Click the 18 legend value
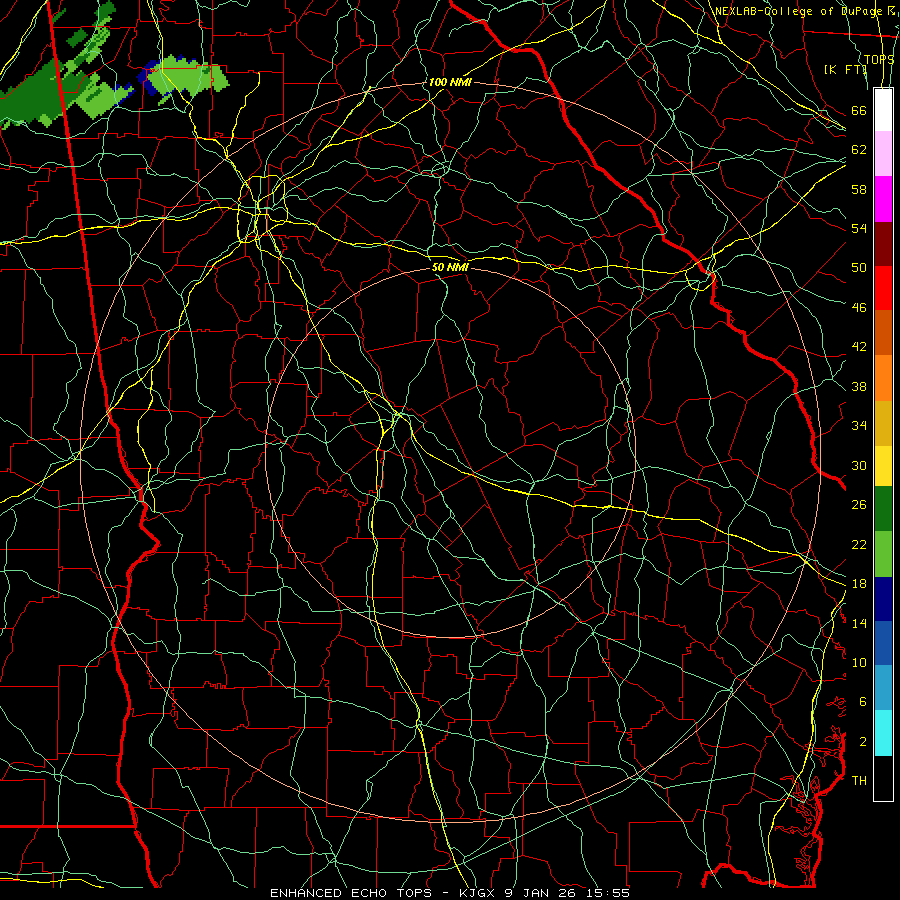This screenshot has height=900, width=900. click(x=859, y=584)
